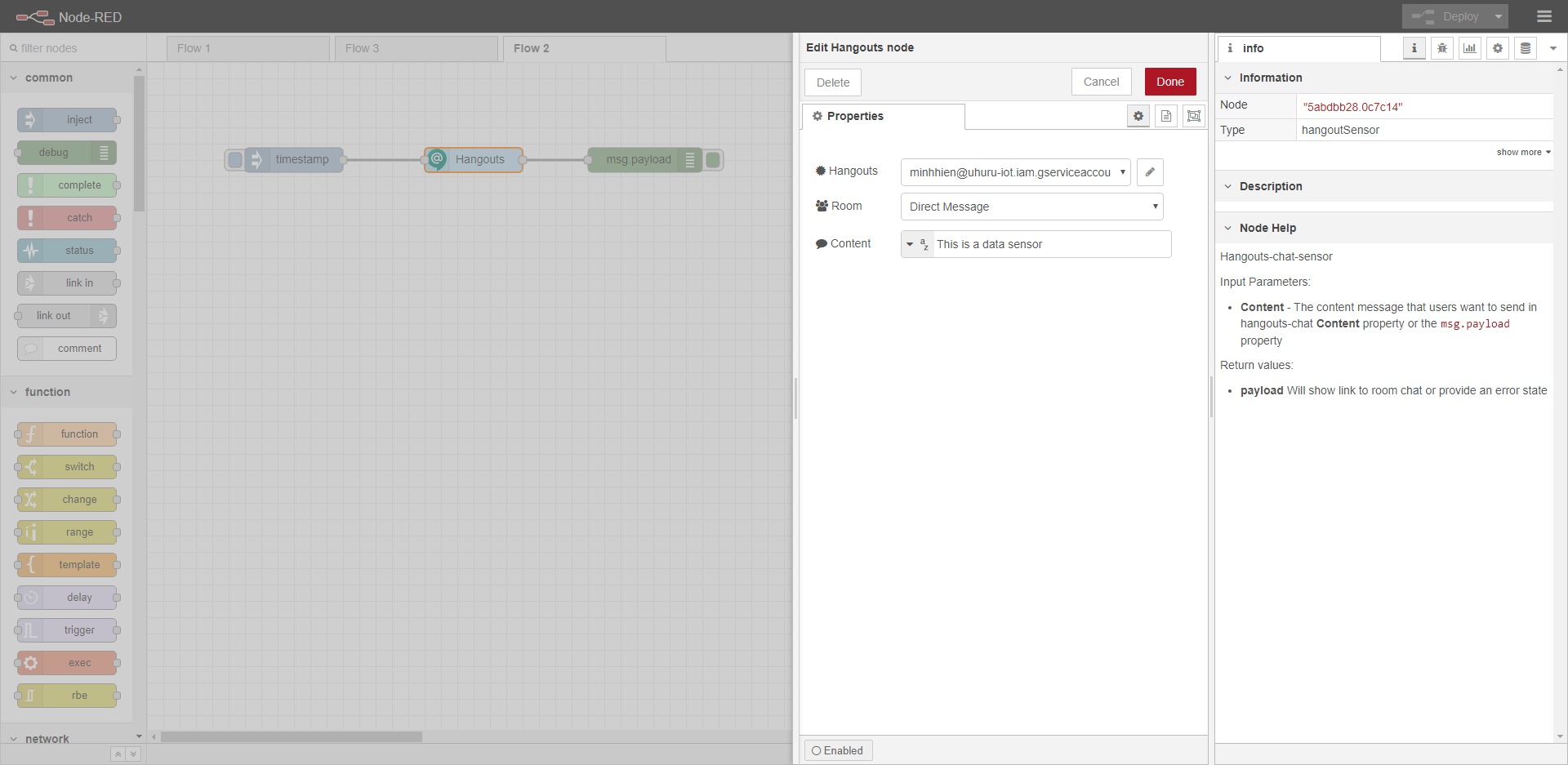Select the catch node in palette

tap(67, 218)
